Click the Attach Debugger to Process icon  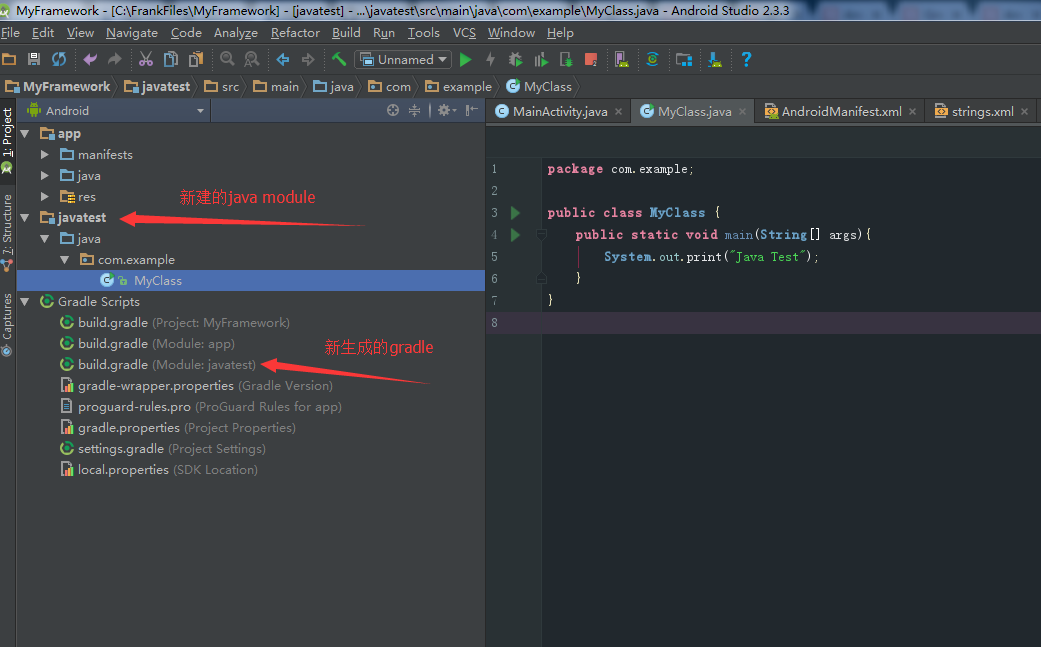pyautogui.click(x=566, y=60)
